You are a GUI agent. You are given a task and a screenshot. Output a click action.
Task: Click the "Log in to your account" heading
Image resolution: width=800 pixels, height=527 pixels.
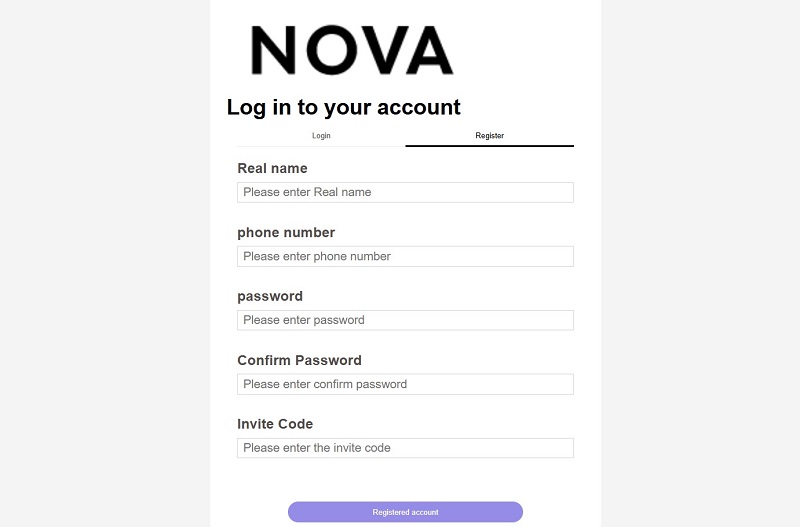pos(343,107)
